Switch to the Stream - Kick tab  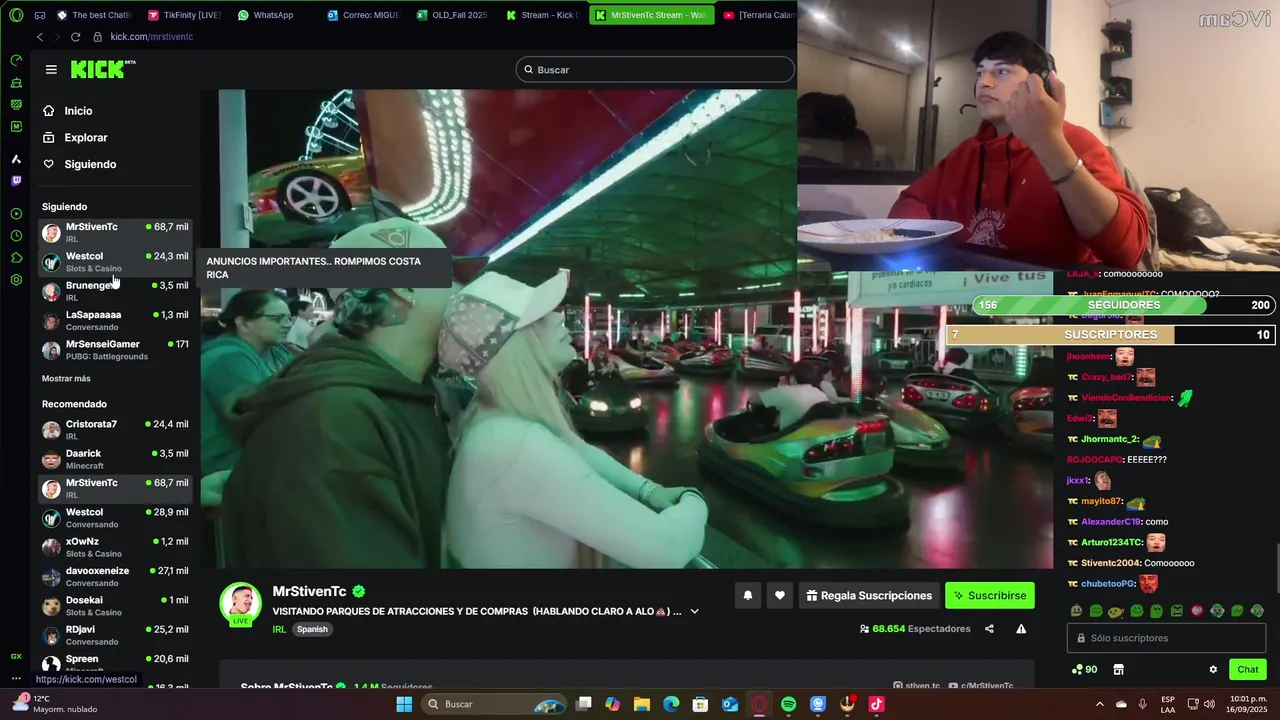(542, 15)
